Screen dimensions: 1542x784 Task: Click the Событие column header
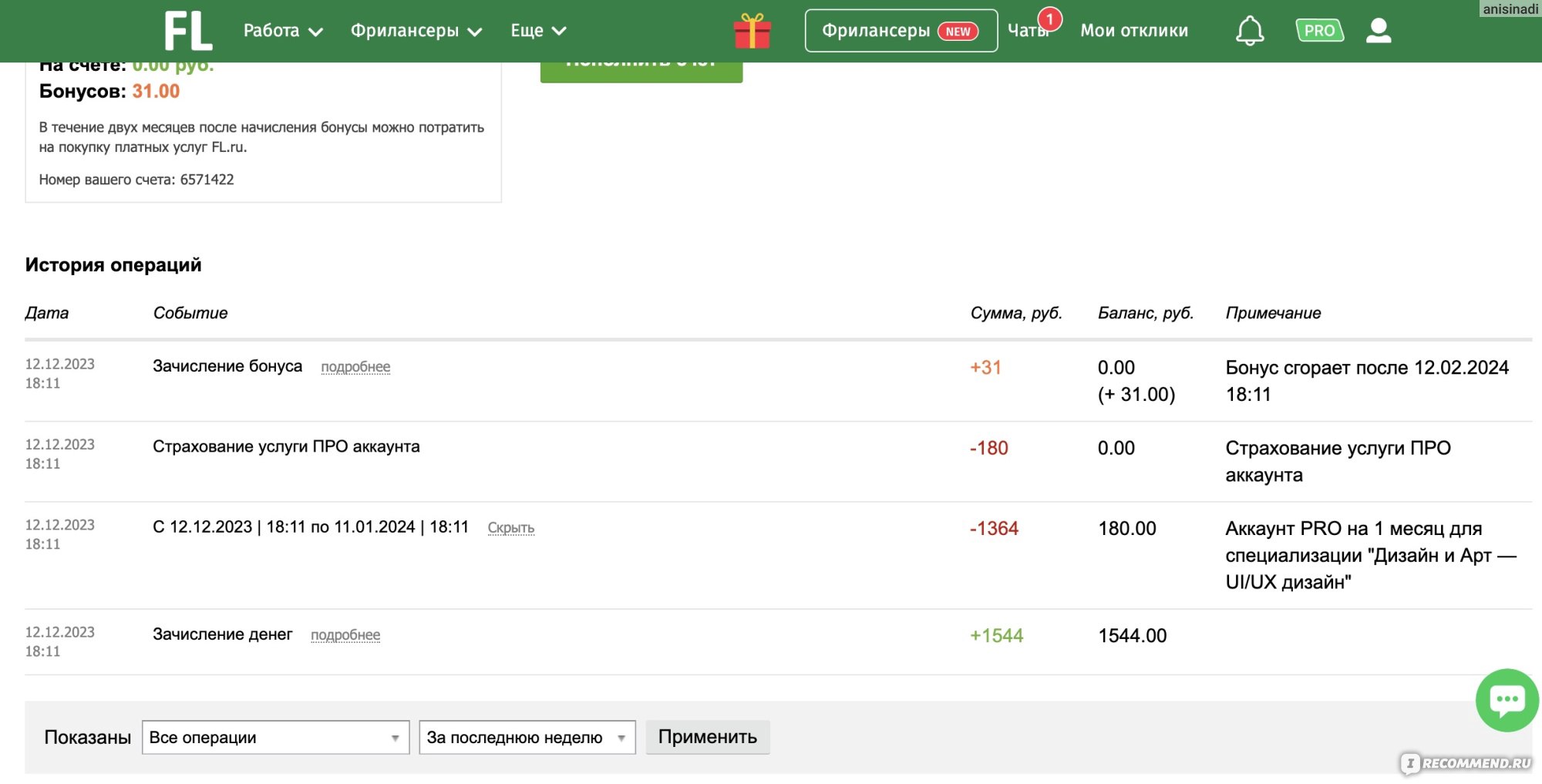tap(190, 313)
